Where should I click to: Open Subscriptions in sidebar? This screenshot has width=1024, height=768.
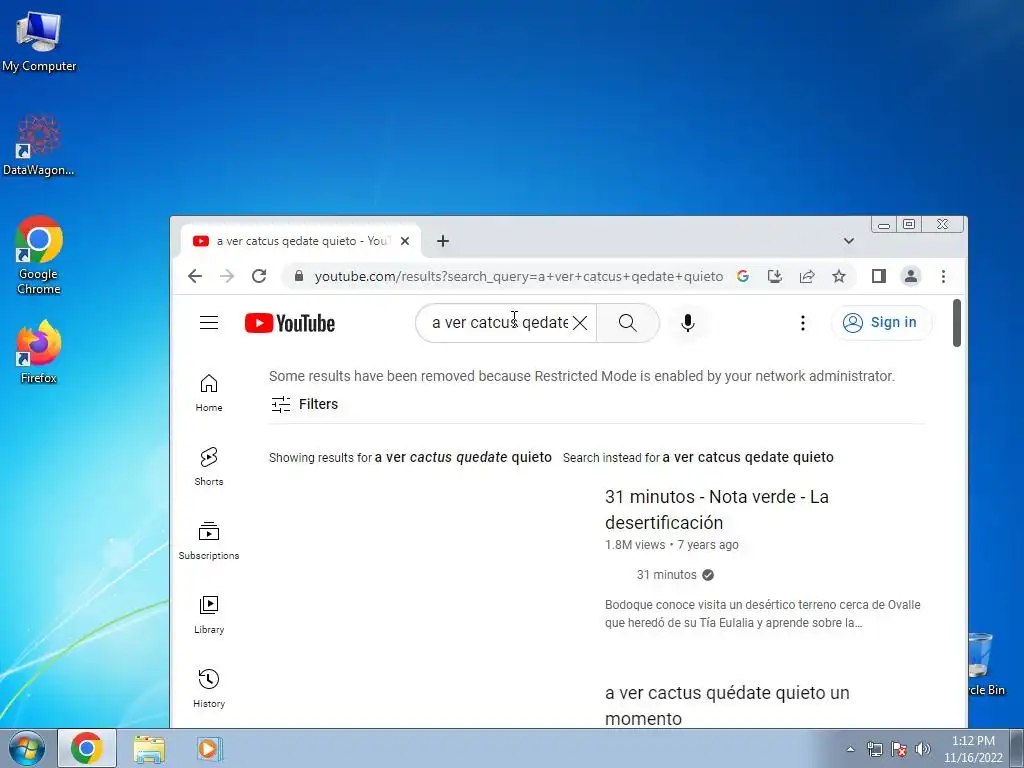pos(209,541)
